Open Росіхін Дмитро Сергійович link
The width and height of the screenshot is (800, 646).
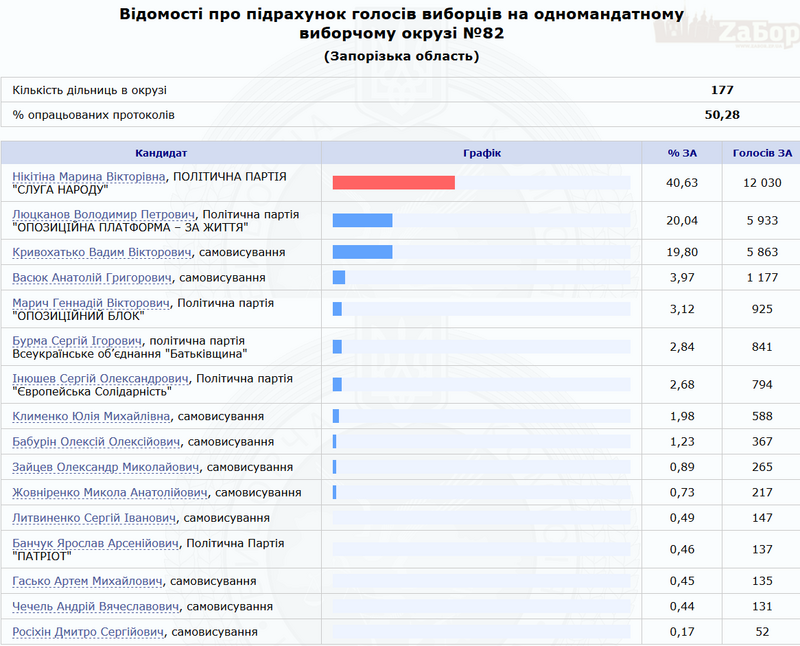click(87, 632)
